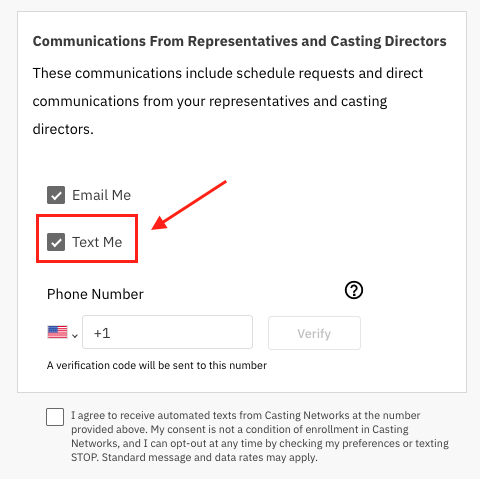Expand the country code chevron dropdown

tap(75, 335)
